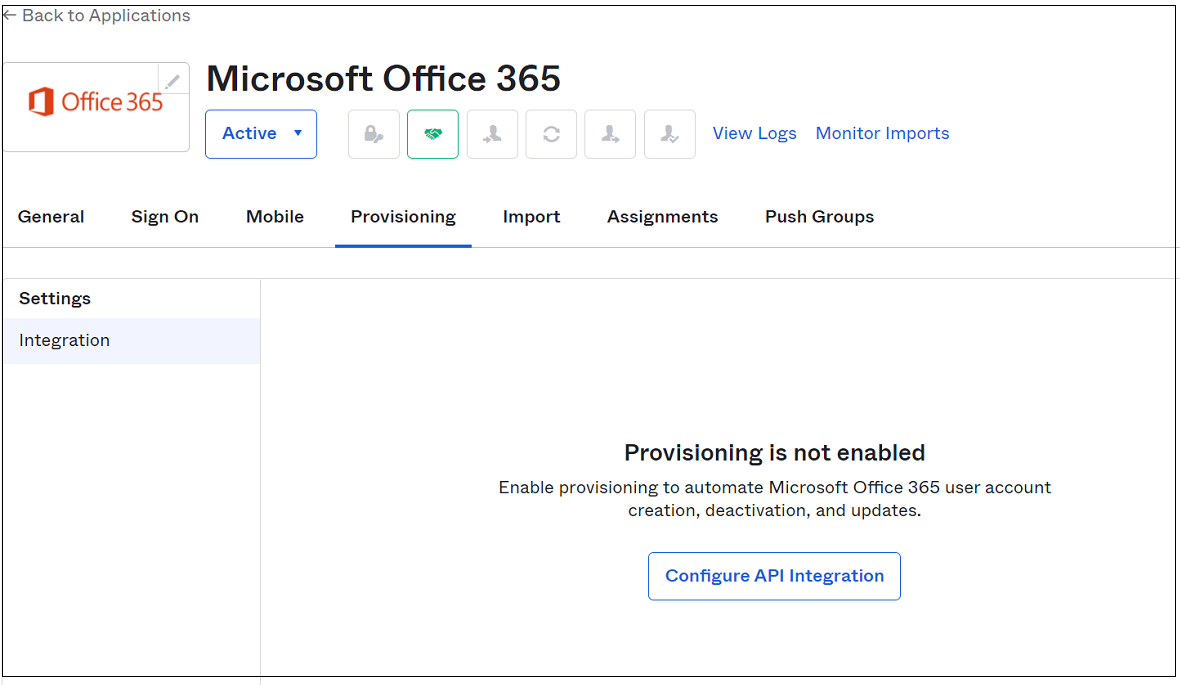Open the Sign On tab
Image resolution: width=1180 pixels, height=685 pixels.
[165, 217]
